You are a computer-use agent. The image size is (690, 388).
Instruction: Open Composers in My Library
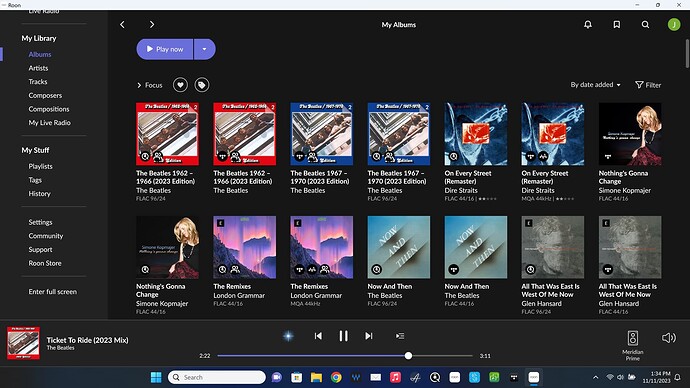45,95
